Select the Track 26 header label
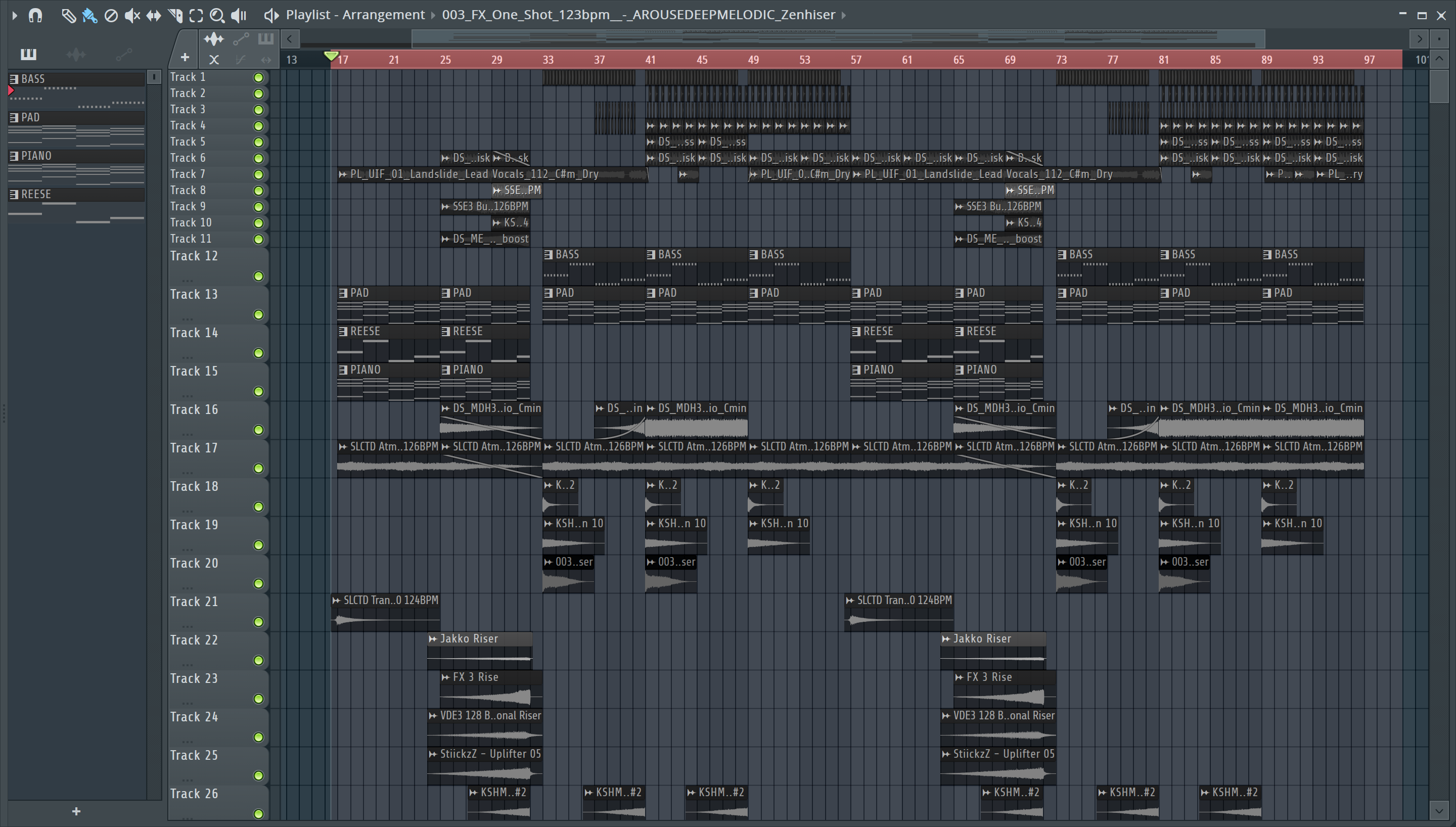The image size is (1456, 827). coord(194,794)
